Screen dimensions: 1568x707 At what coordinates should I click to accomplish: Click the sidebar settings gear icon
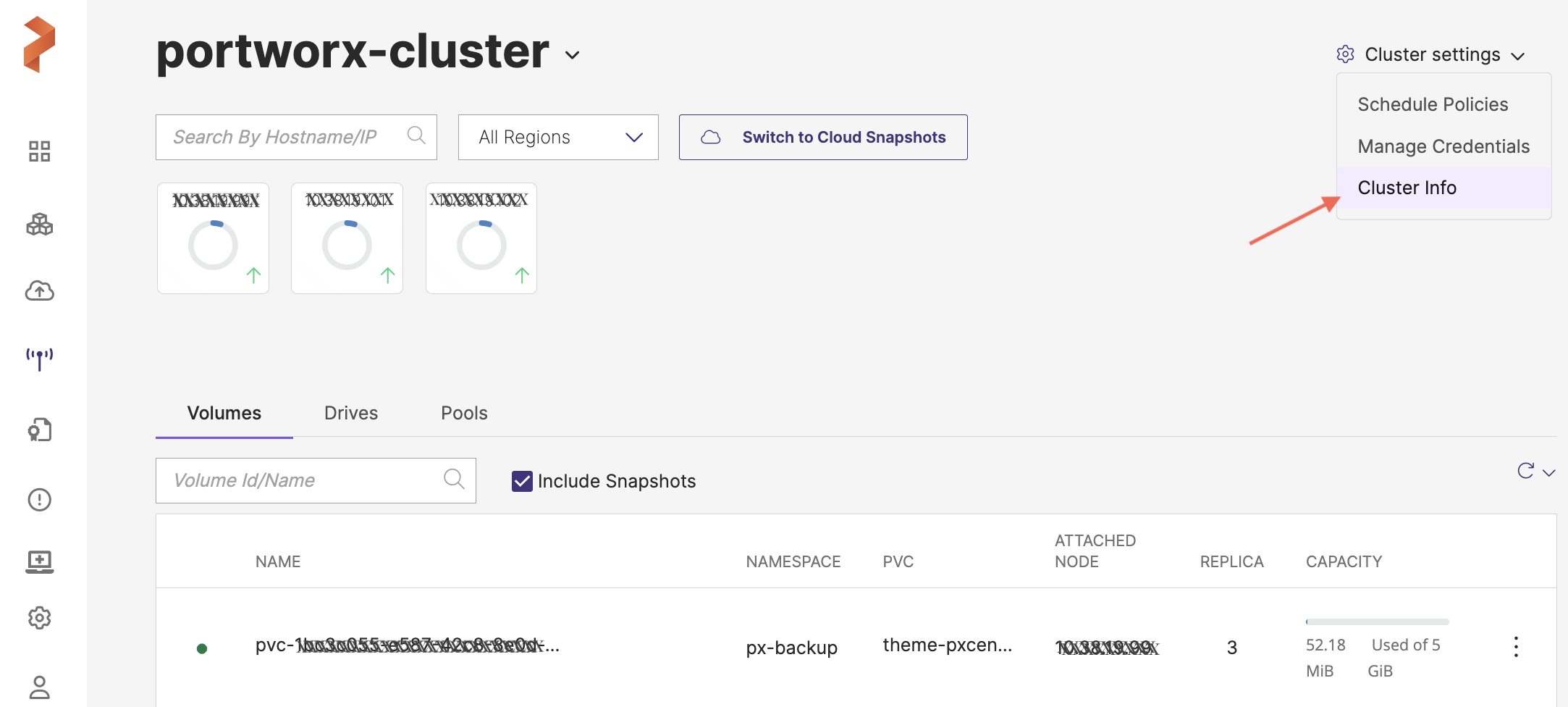click(39, 618)
